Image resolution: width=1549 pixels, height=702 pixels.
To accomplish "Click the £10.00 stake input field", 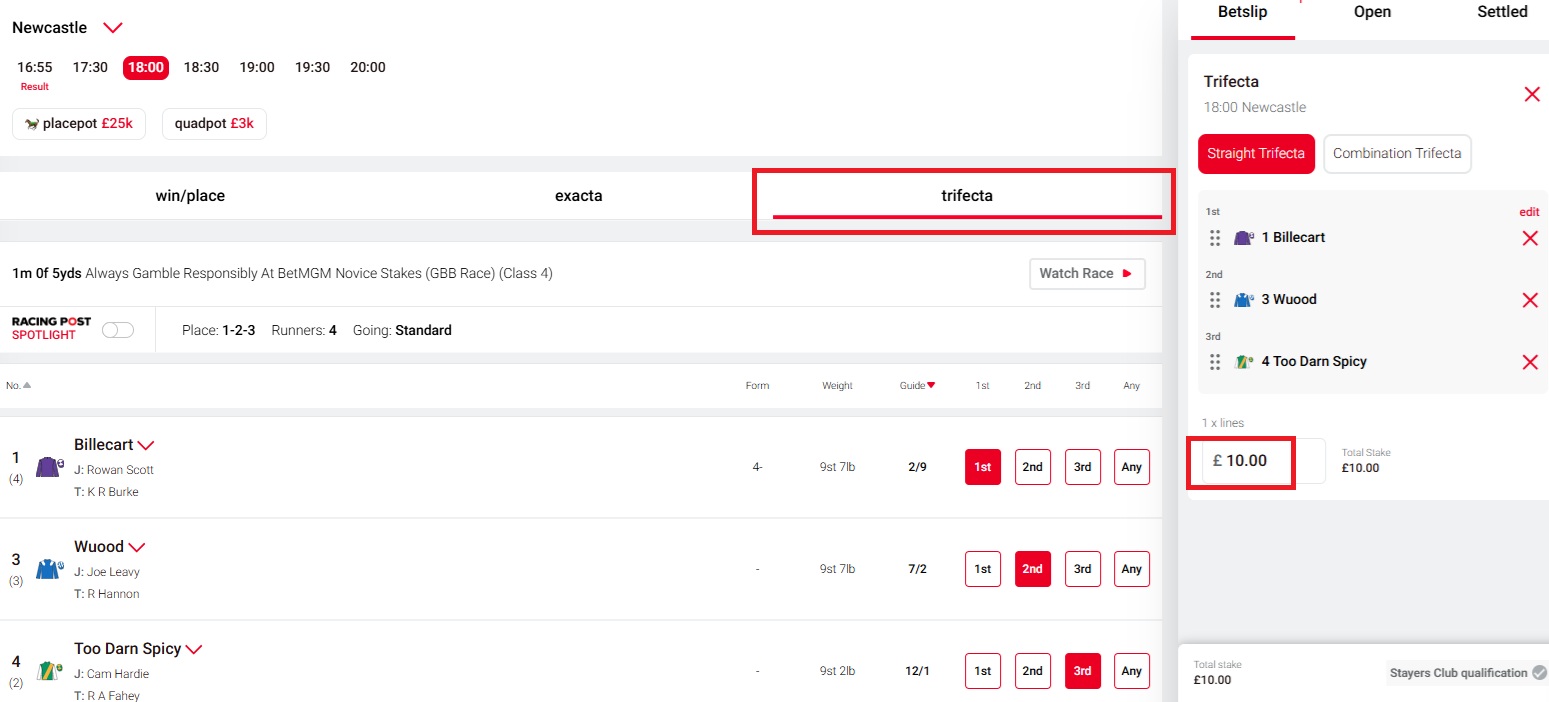I will 1245,461.
